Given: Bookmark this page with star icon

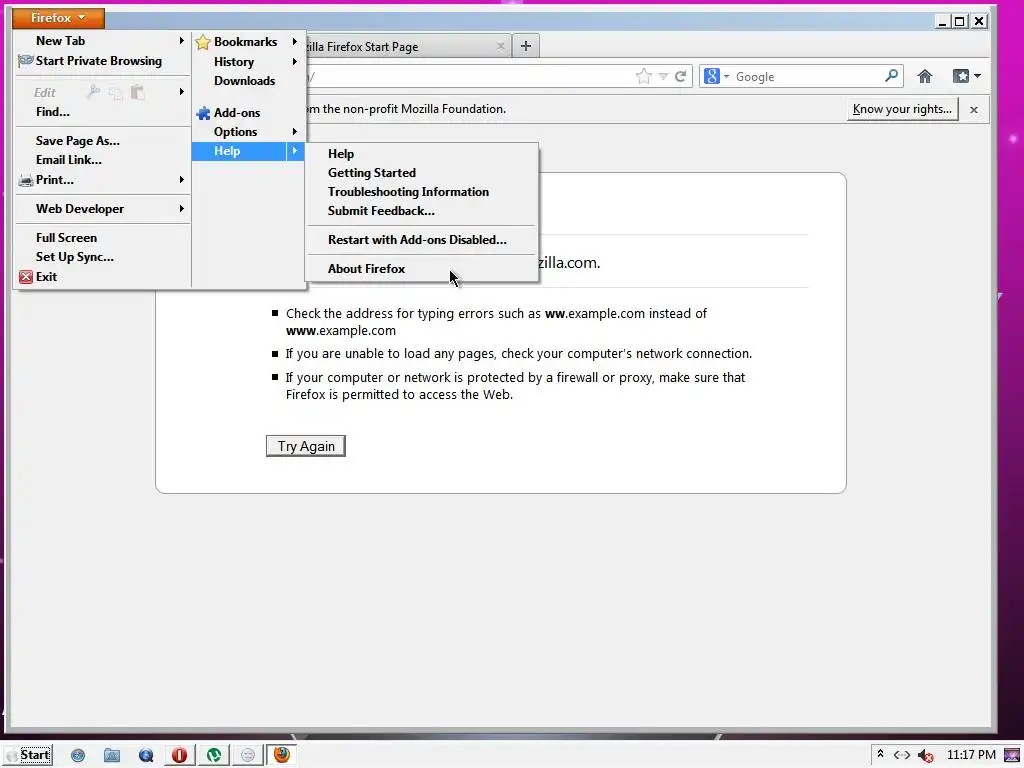Looking at the screenshot, I should tap(643, 76).
